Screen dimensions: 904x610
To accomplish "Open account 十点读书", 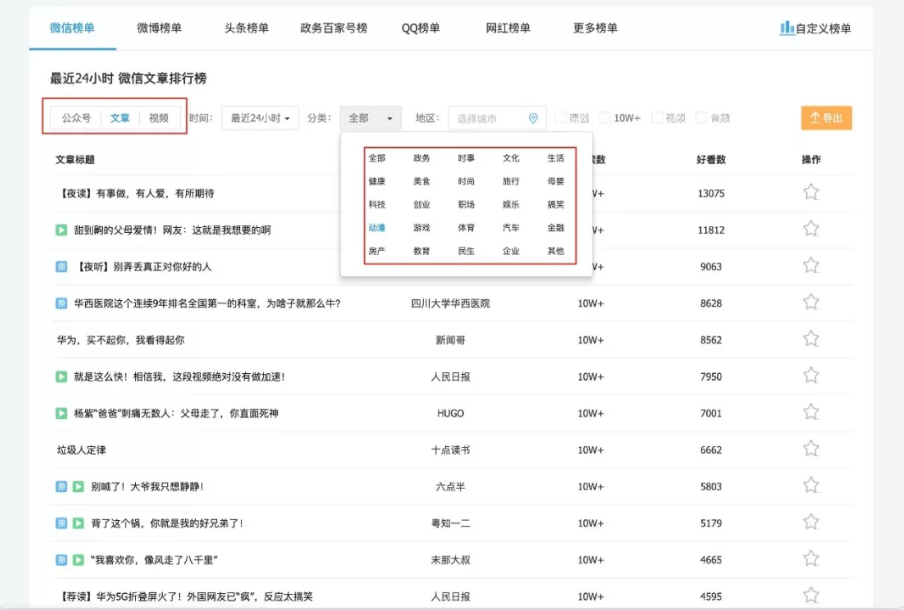I will coord(450,450).
